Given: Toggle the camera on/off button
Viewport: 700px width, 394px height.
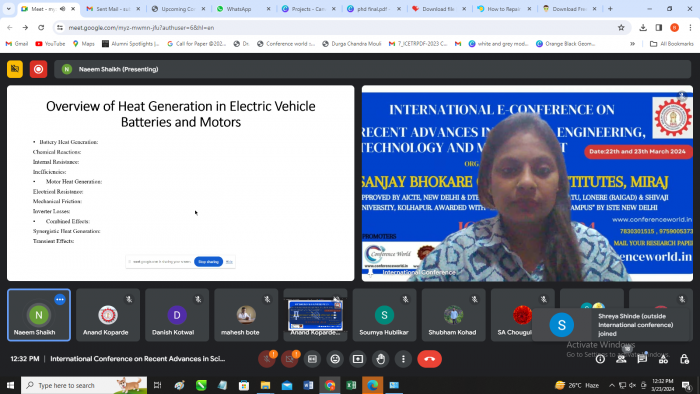Looking at the screenshot, I should [289, 359].
